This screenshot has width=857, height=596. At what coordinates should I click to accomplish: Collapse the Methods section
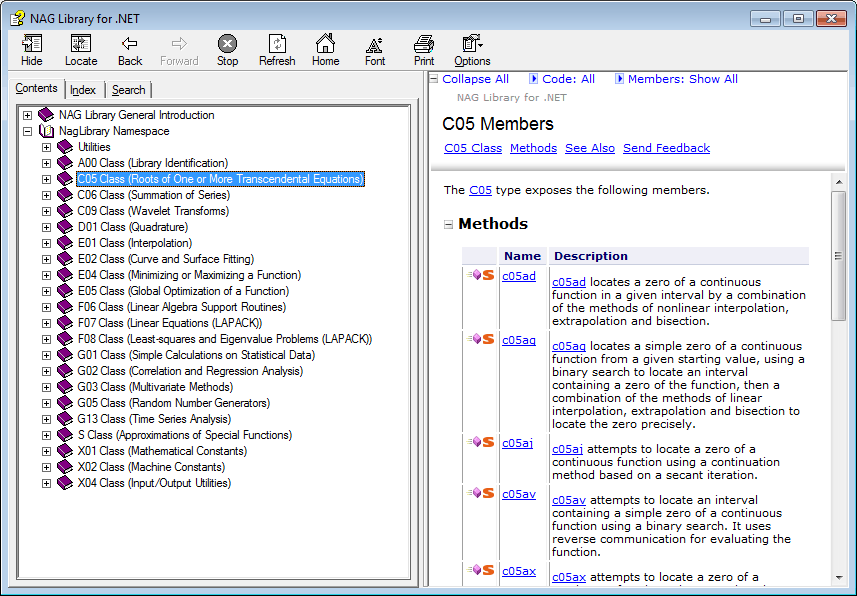(448, 224)
